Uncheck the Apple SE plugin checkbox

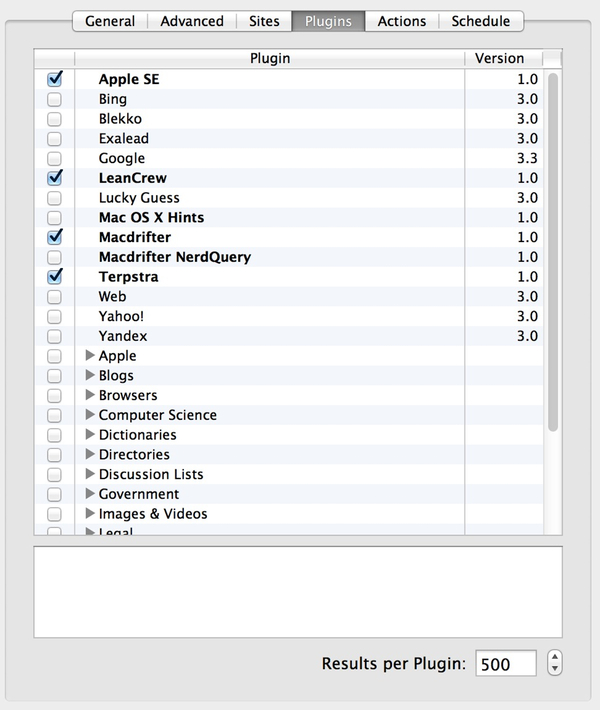pyautogui.click(x=54, y=79)
